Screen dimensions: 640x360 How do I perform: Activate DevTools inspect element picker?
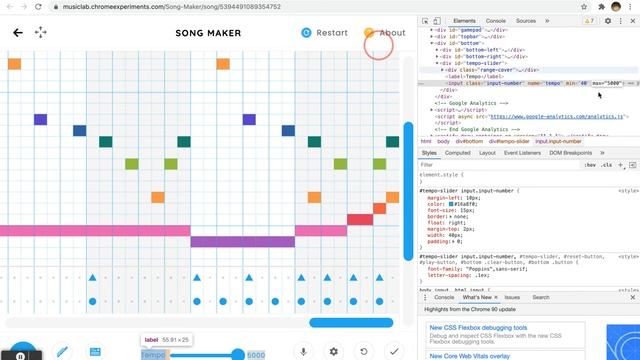click(425, 21)
